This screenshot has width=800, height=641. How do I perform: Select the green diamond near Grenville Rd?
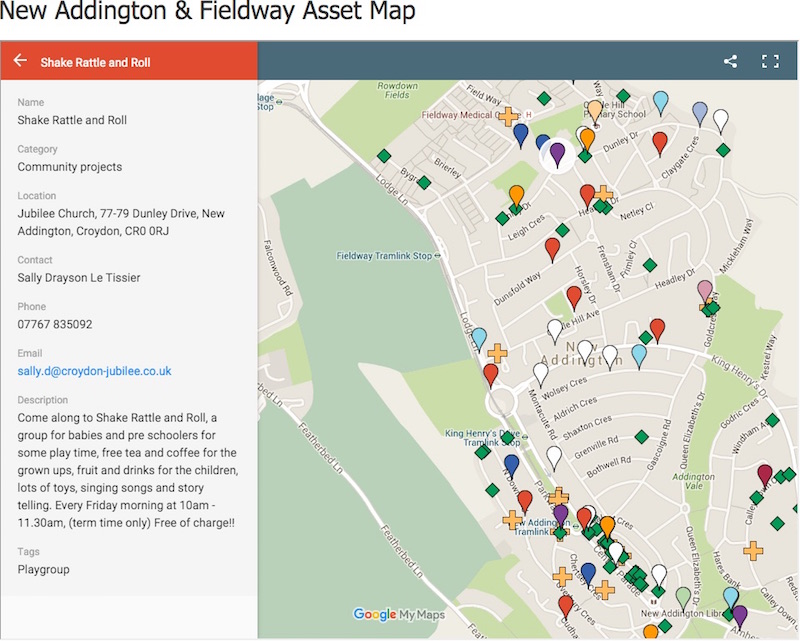[641, 437]
